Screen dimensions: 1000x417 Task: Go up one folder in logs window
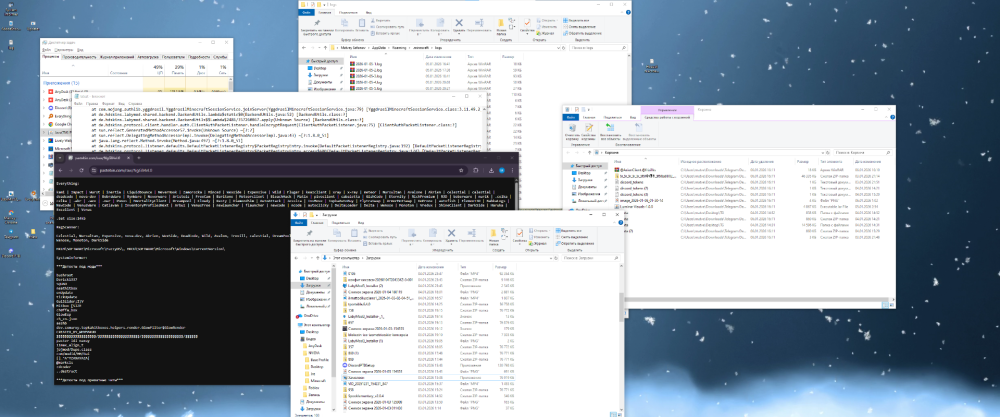[x=325, y=48]
